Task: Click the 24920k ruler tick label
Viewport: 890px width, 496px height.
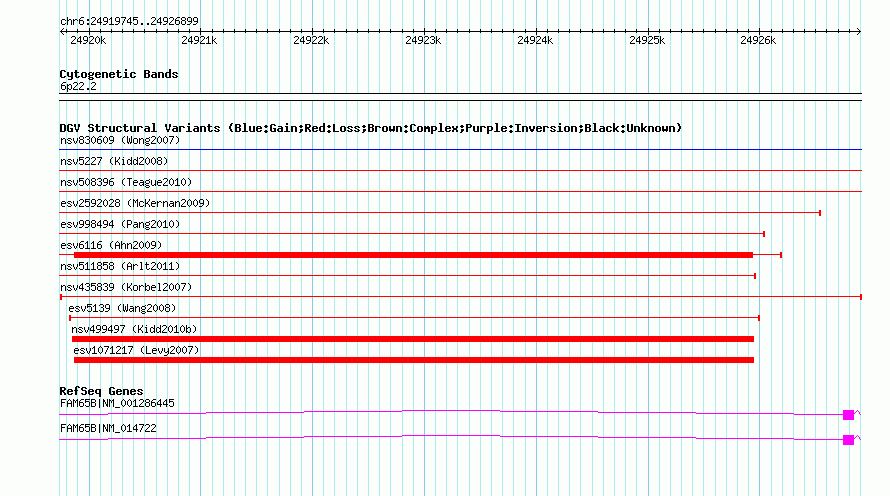Action: tap(88, 40)
